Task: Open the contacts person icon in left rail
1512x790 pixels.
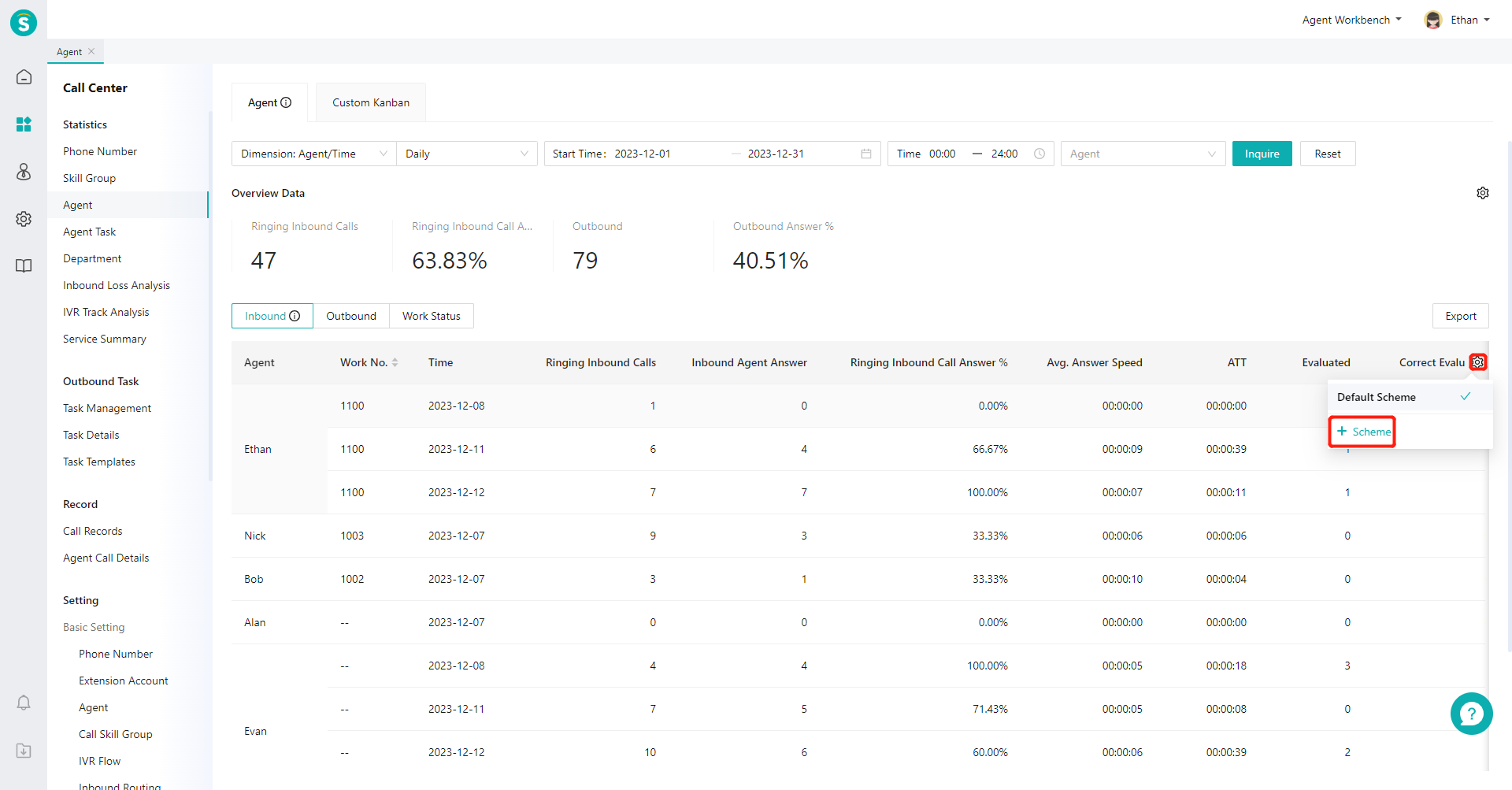Action: coord(24,172)
